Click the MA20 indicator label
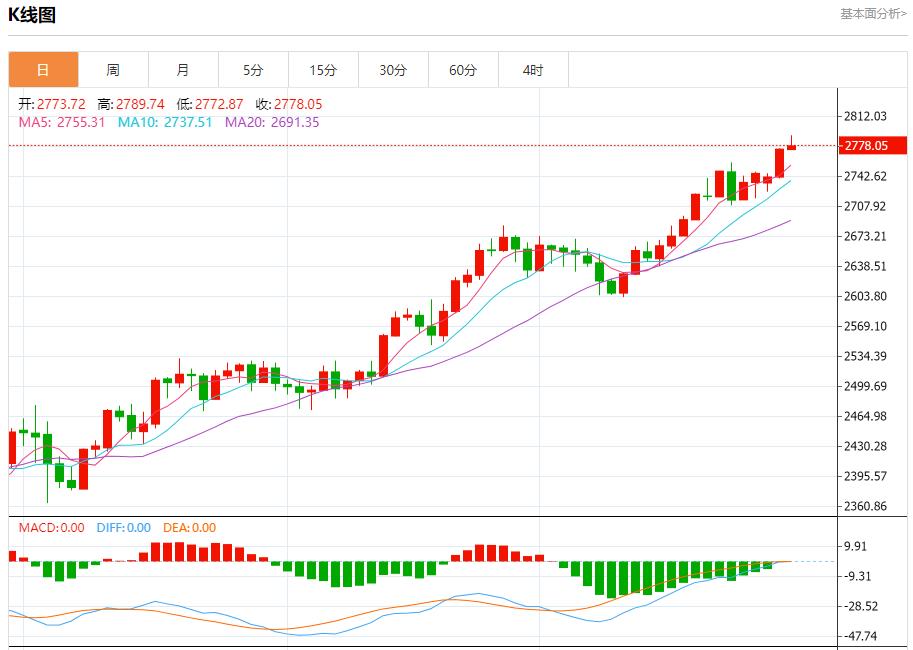The width and height of the screenshot is (913, 650). (x=272, y=122)
